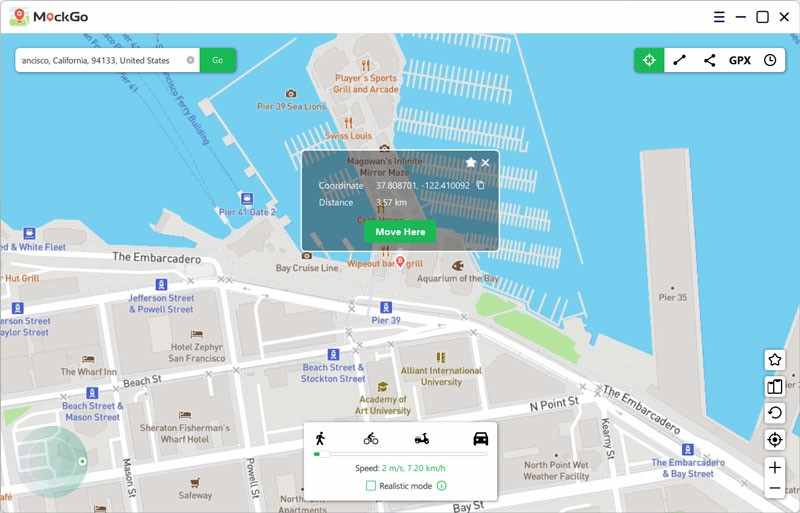Click the Safeway shopping cart icon
This screenshot has height=513, width=800.
(195, 482)
